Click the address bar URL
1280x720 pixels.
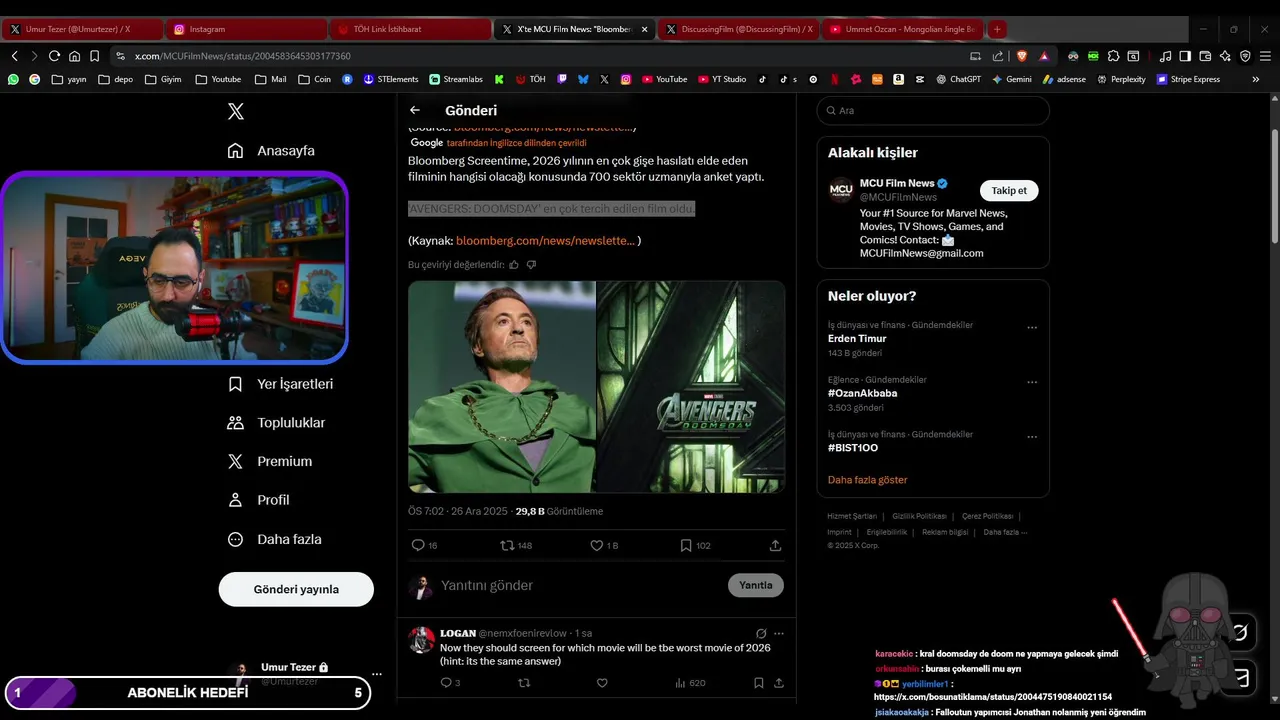point(243,56)
